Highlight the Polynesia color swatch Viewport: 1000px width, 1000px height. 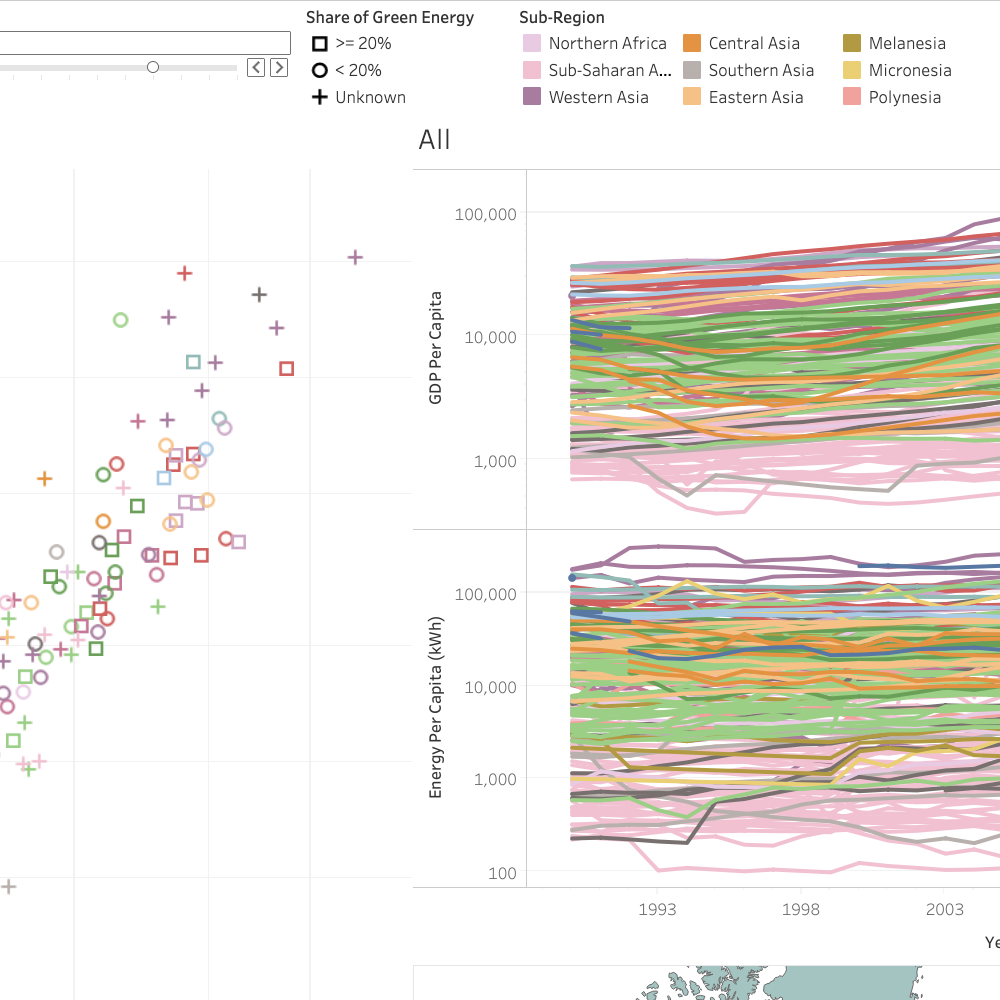tap(852, 97)
